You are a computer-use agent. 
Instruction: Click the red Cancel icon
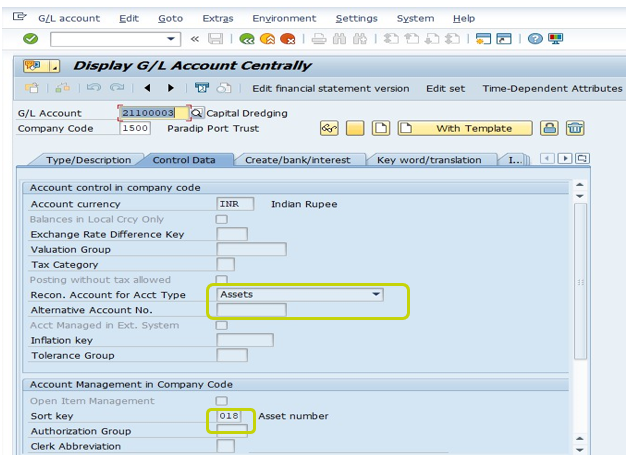coord(288,39)
